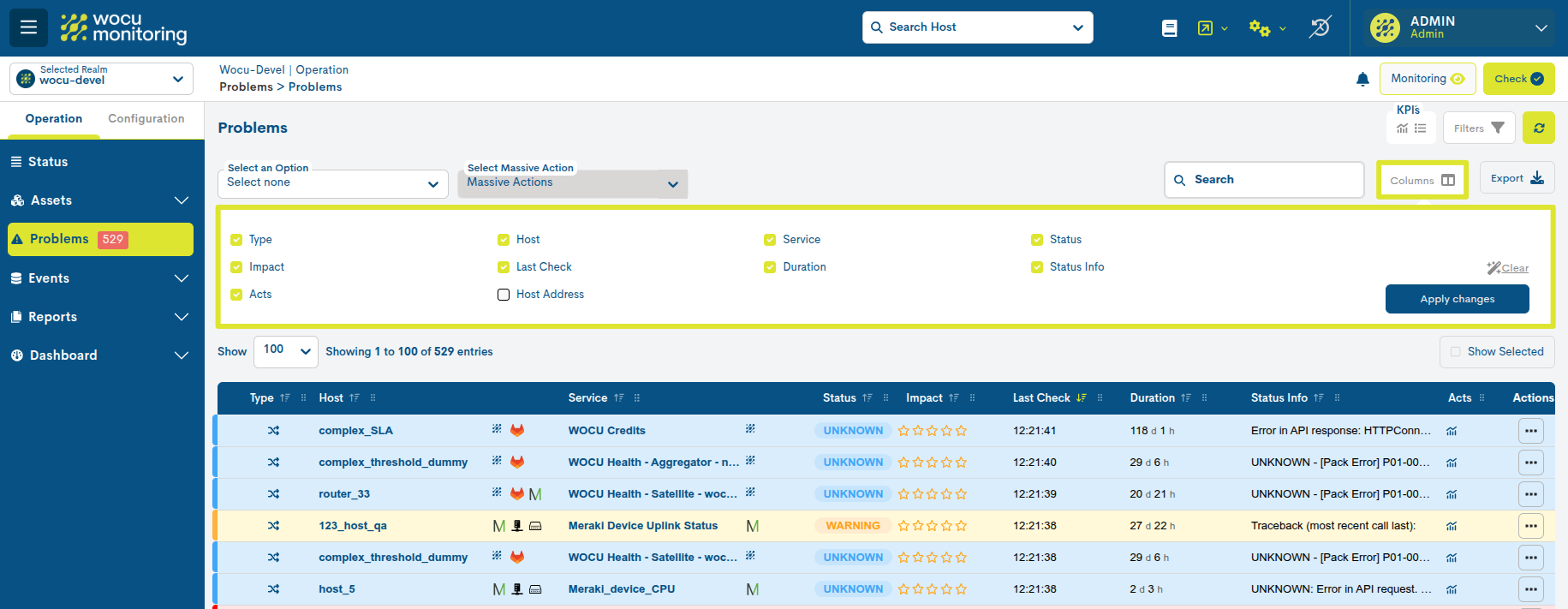Click the Clear link in columns panel
Image resolution: width=1568 pixels, height=609 pixels.
(x=1514, y=268)
